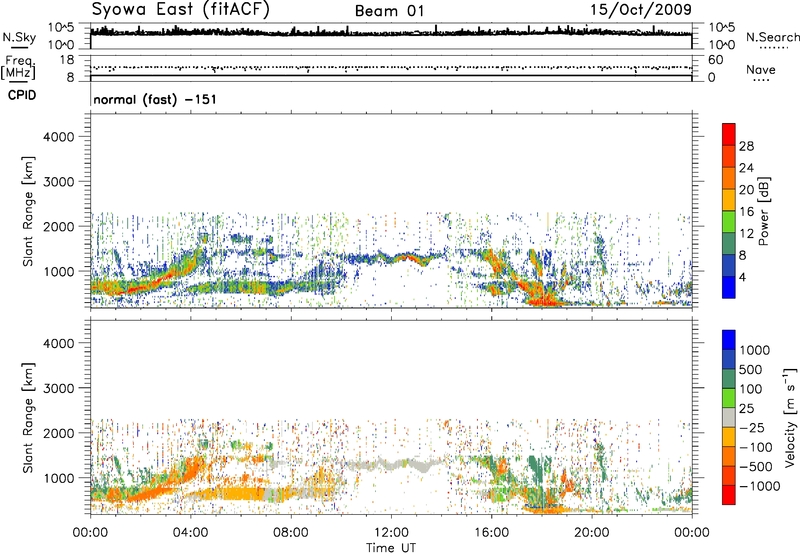The height and width of the screenshot is (554, 800).
Task: Click the '04:00' time tick label
Action: [191, 533]
